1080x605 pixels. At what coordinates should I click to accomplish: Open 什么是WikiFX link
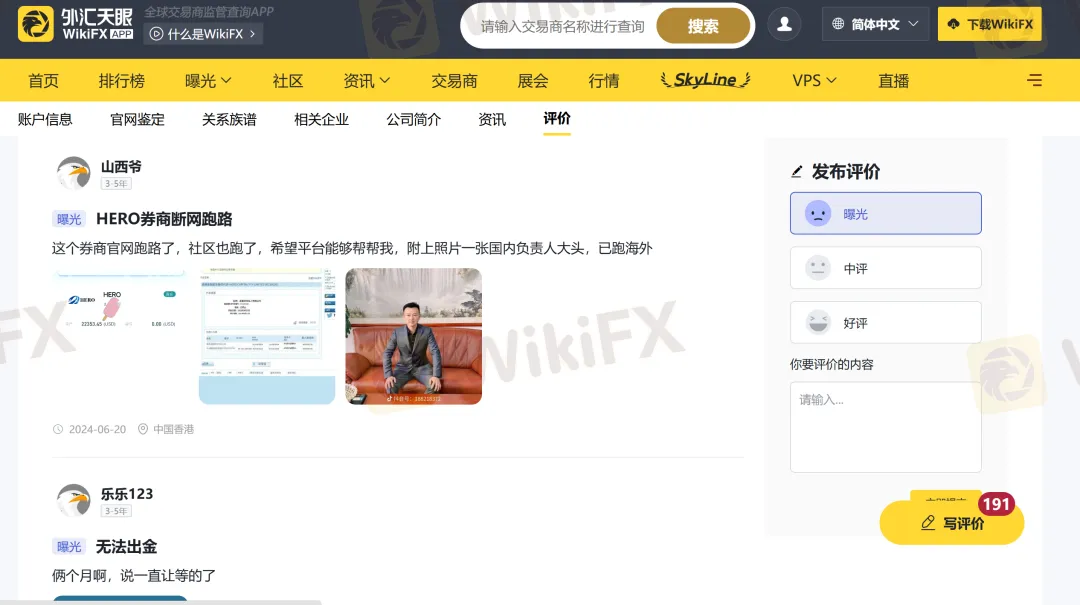(203, 34)
